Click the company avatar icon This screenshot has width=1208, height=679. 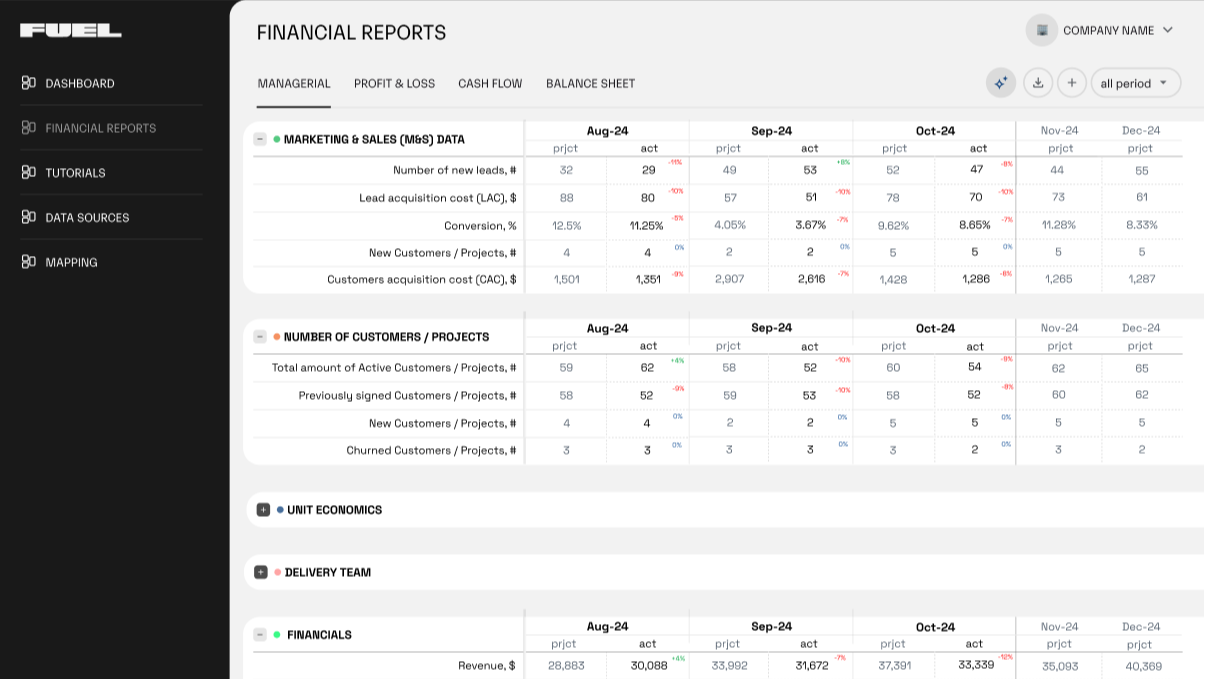click(1042, 30)
